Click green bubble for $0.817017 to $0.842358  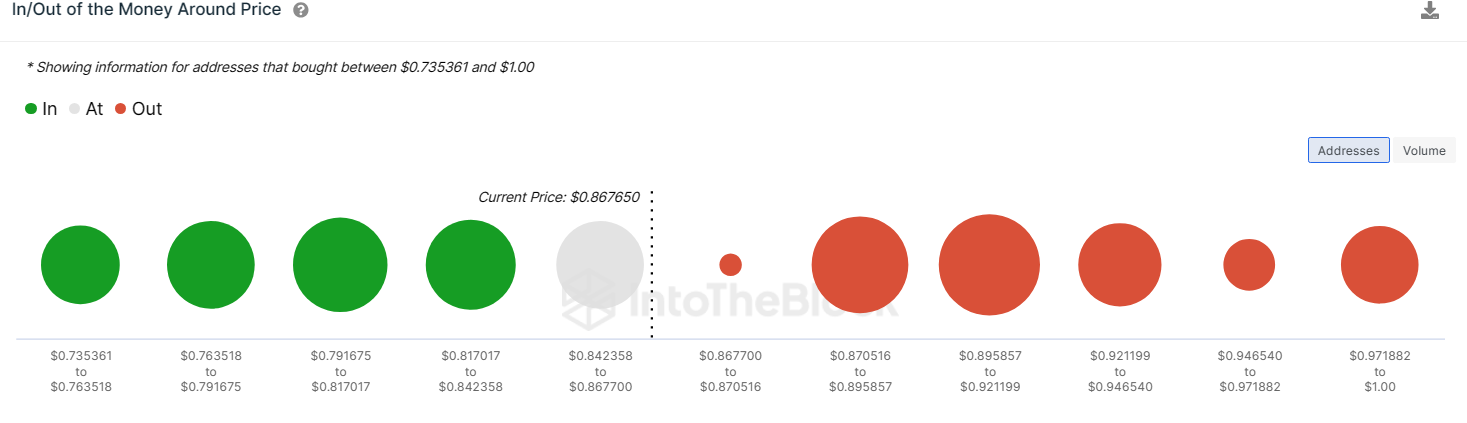point(470,265)
